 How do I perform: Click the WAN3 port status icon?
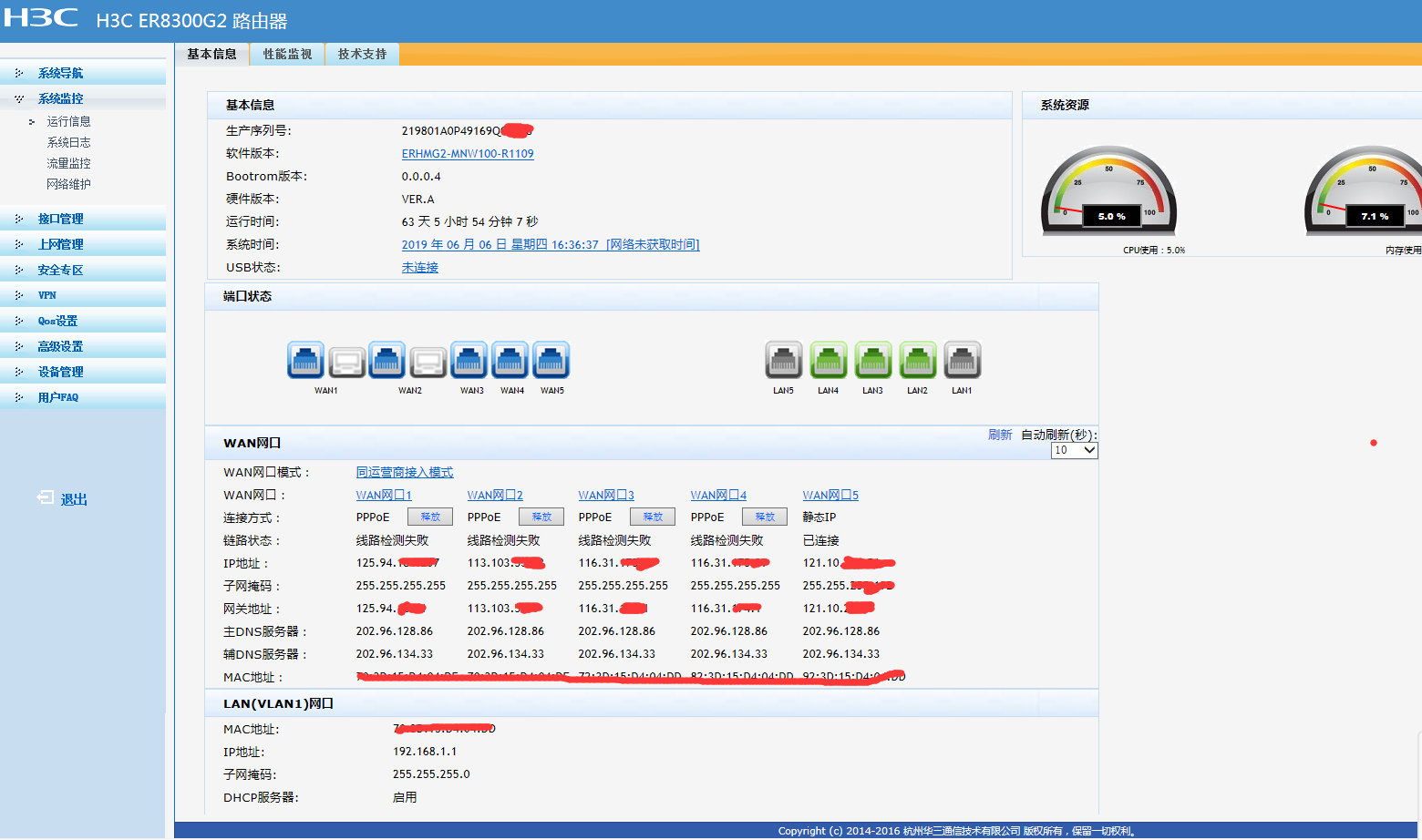pyautogui.click(x=469, y=360)
